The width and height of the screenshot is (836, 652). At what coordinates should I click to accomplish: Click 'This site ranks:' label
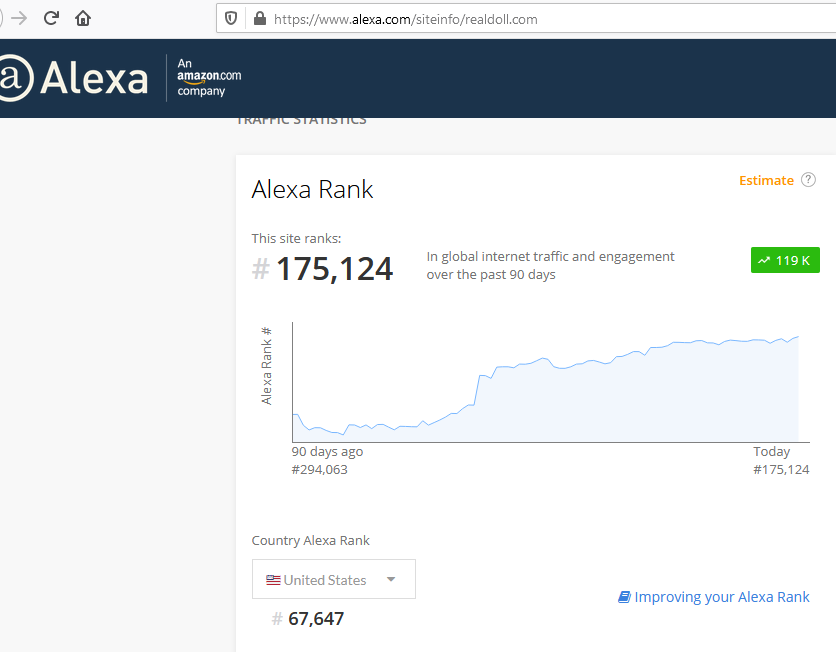tap(296, 238)
